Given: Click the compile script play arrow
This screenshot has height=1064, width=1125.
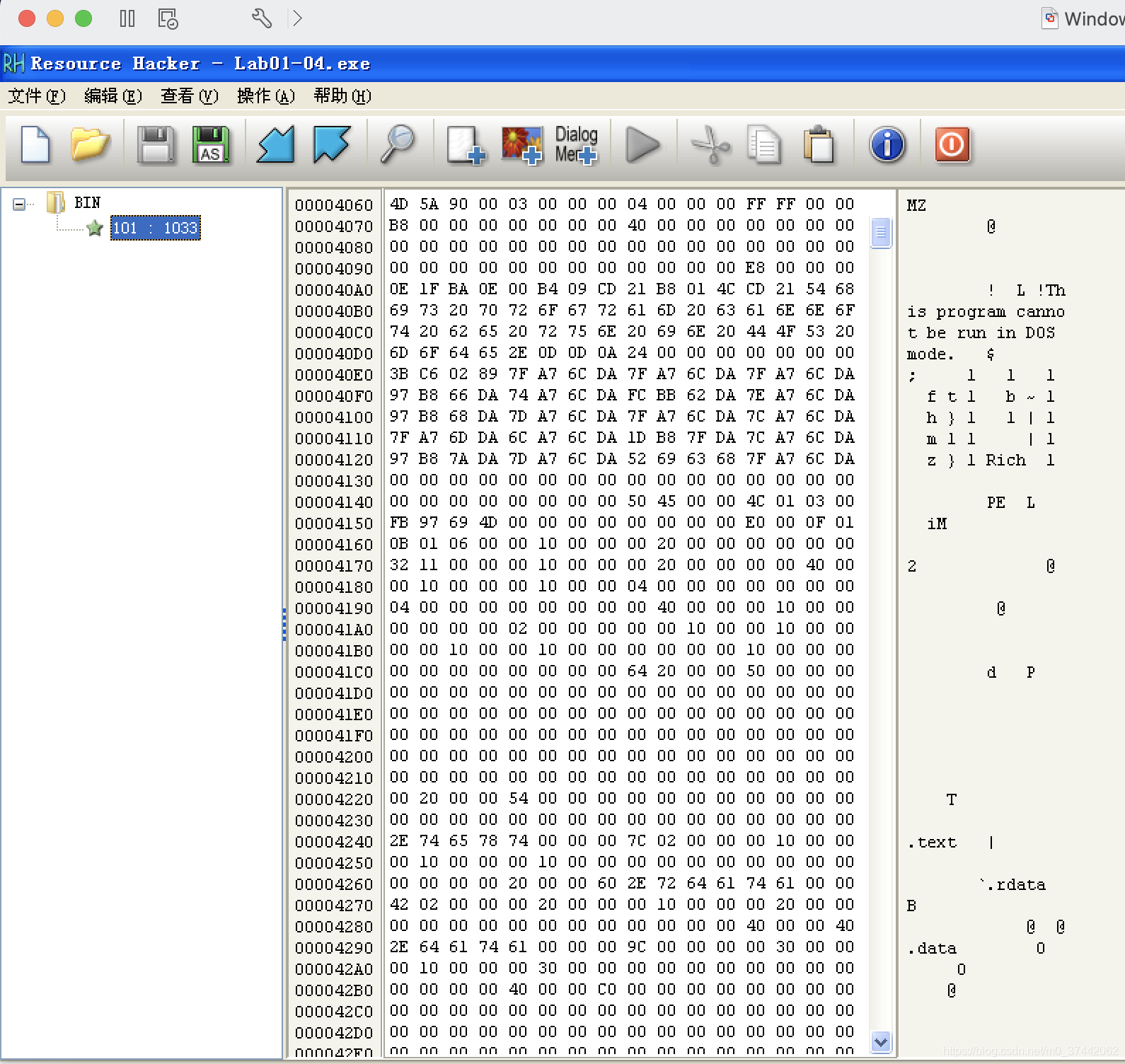Looking at the screenshot, I should 642,146.
